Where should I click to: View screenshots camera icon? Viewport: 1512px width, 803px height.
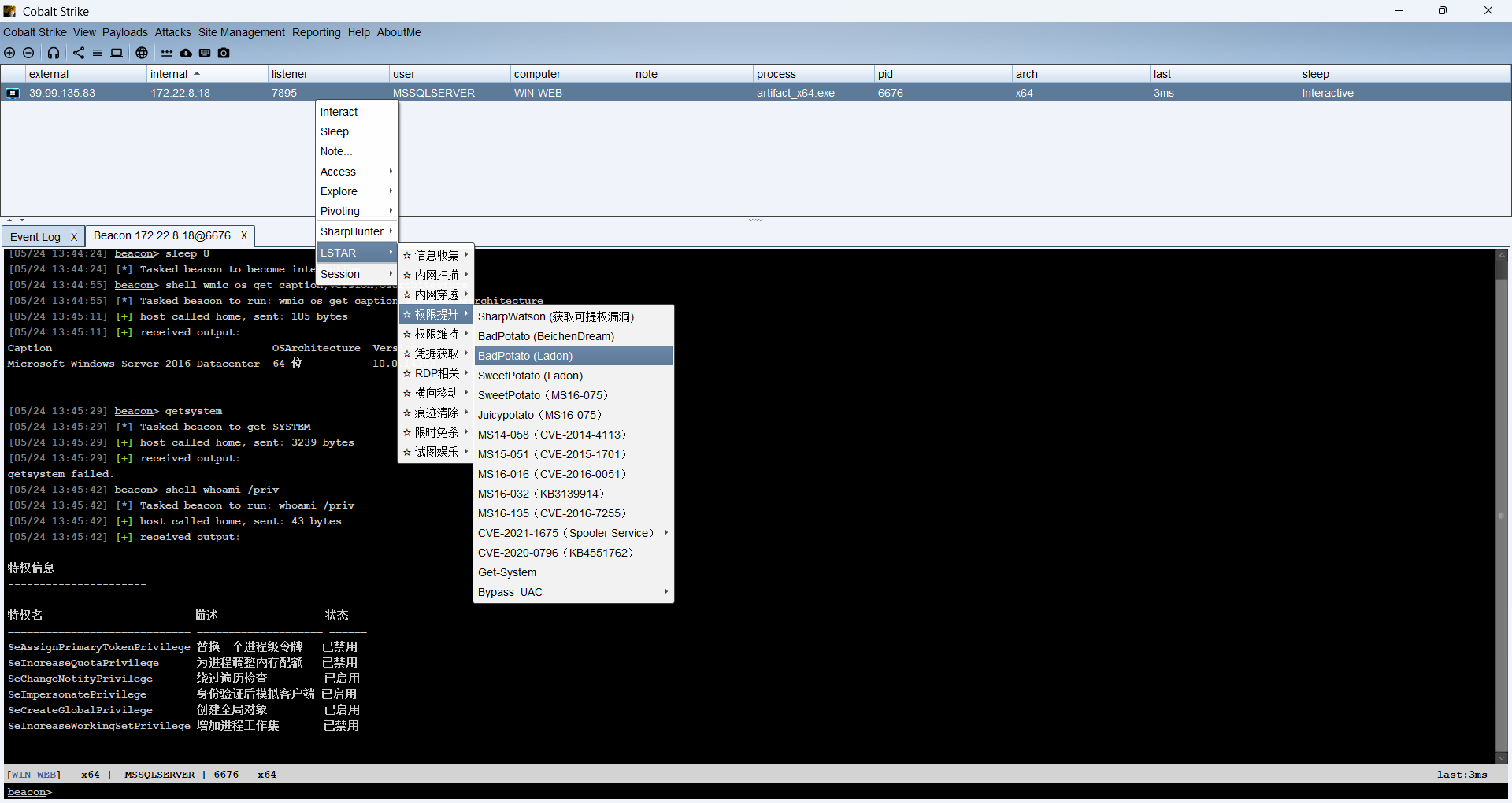coord(224,53)
